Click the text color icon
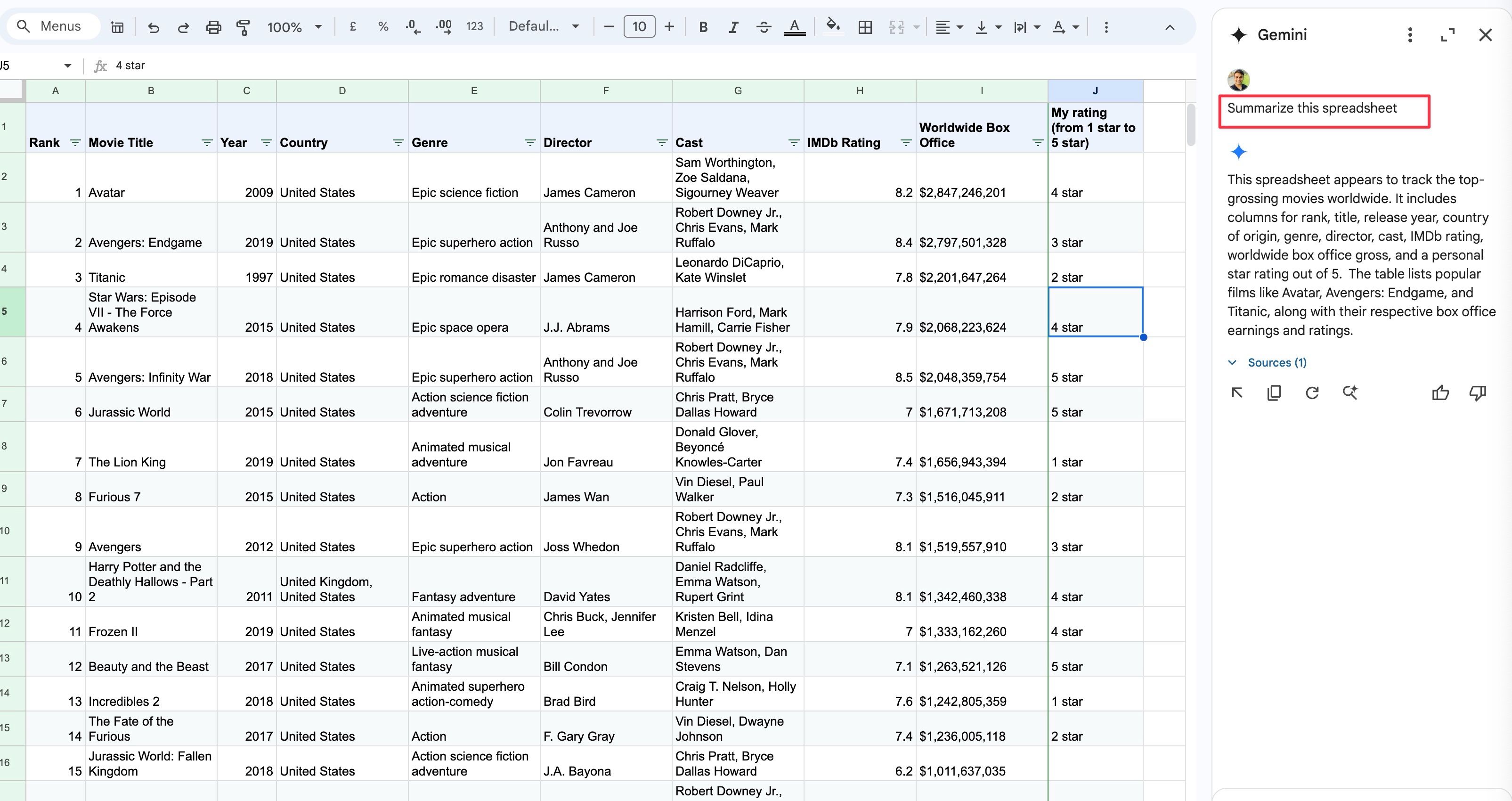This screenshot has width=1512, height=801. pos(794,27)
